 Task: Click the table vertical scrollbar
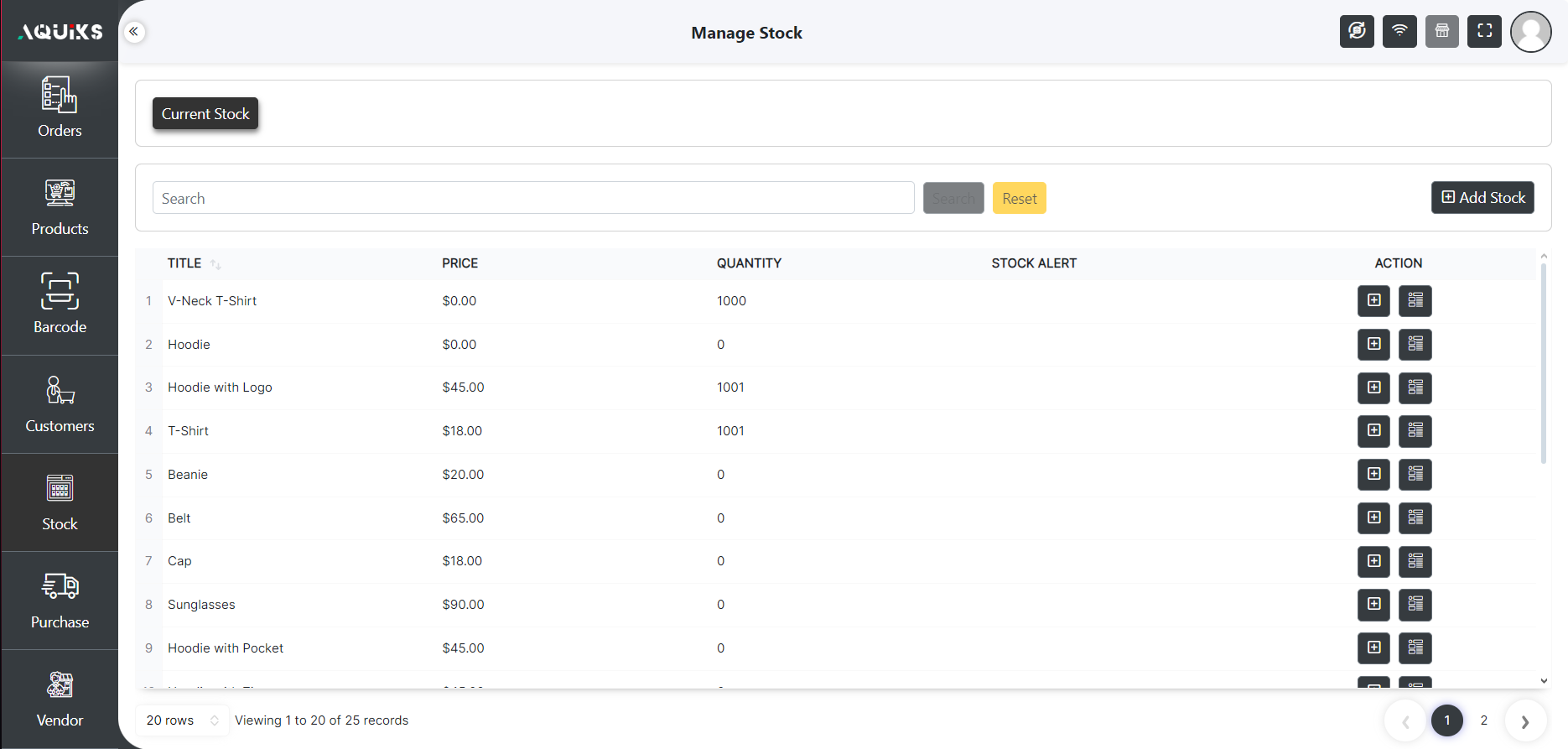pos(1544,363)
